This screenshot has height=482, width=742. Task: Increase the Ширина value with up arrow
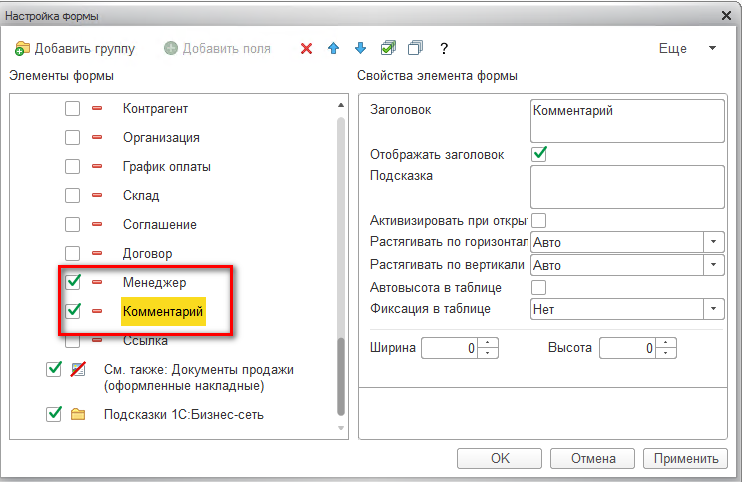pos(488,342)
